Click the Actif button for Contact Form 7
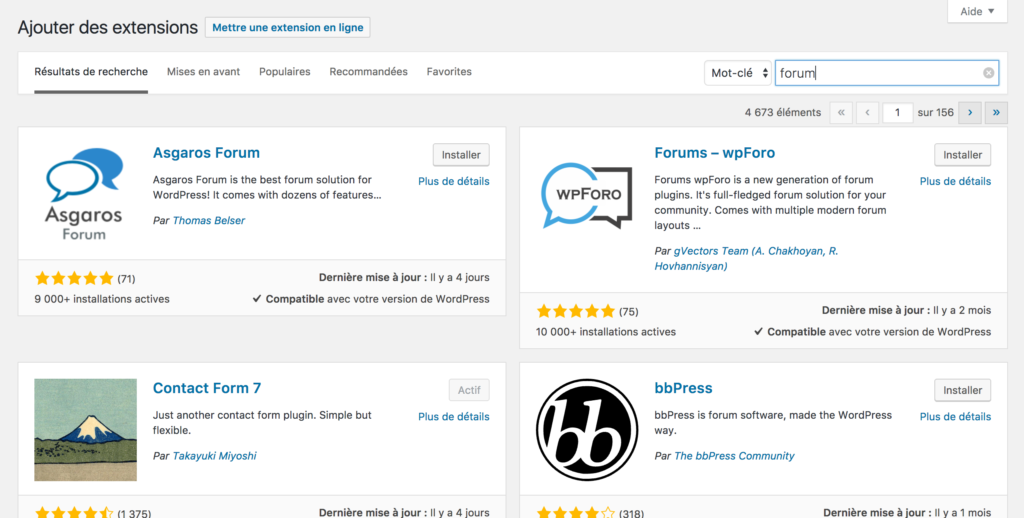Viewport: 1024px width, 518px height. tap(469, 390)
